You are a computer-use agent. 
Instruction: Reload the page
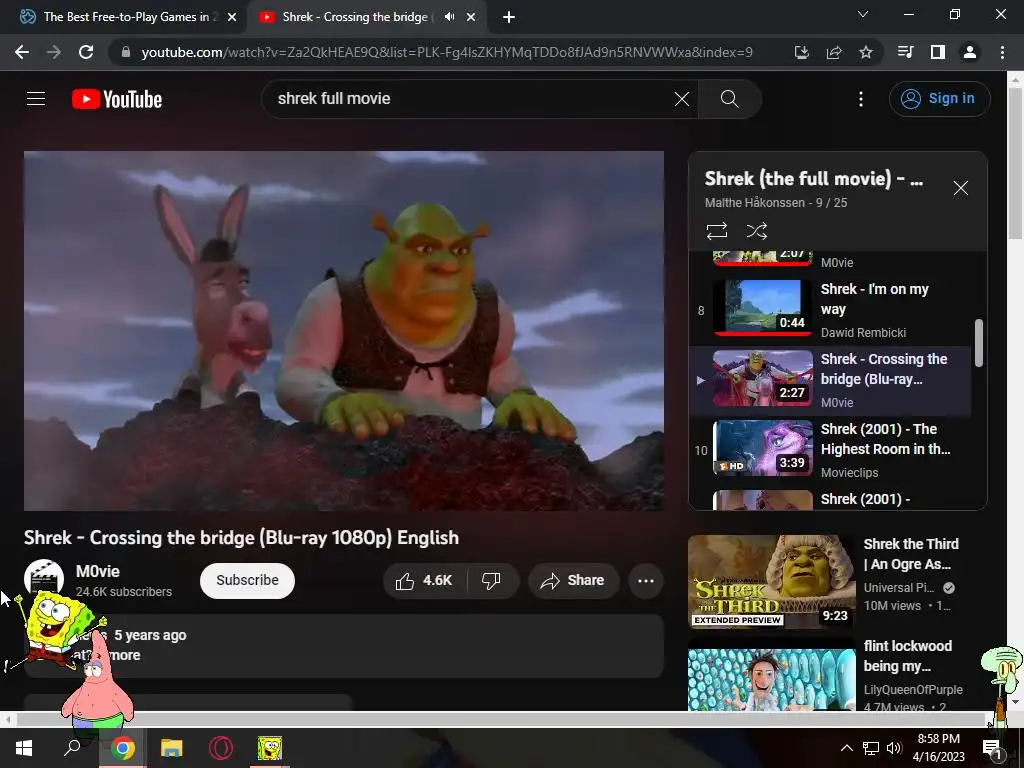click(x=86, y=52)
